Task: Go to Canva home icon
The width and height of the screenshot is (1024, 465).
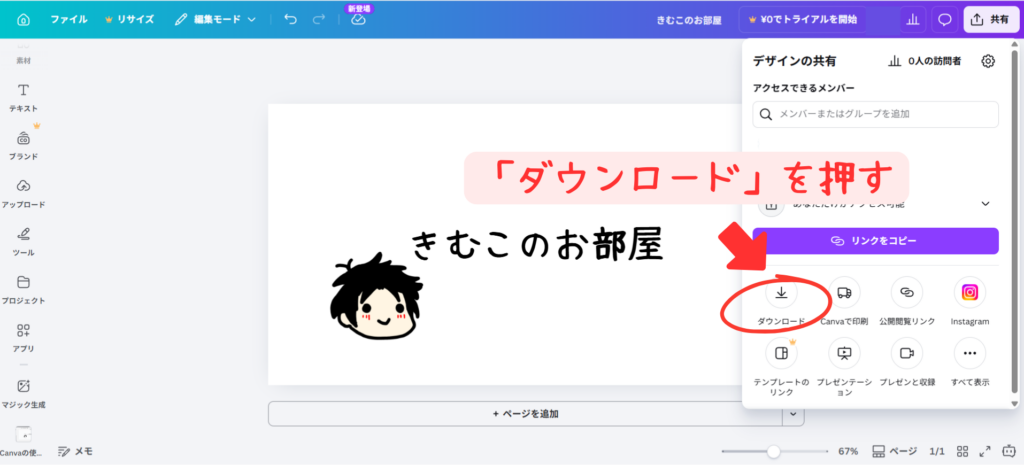Action: pos(24,20)
